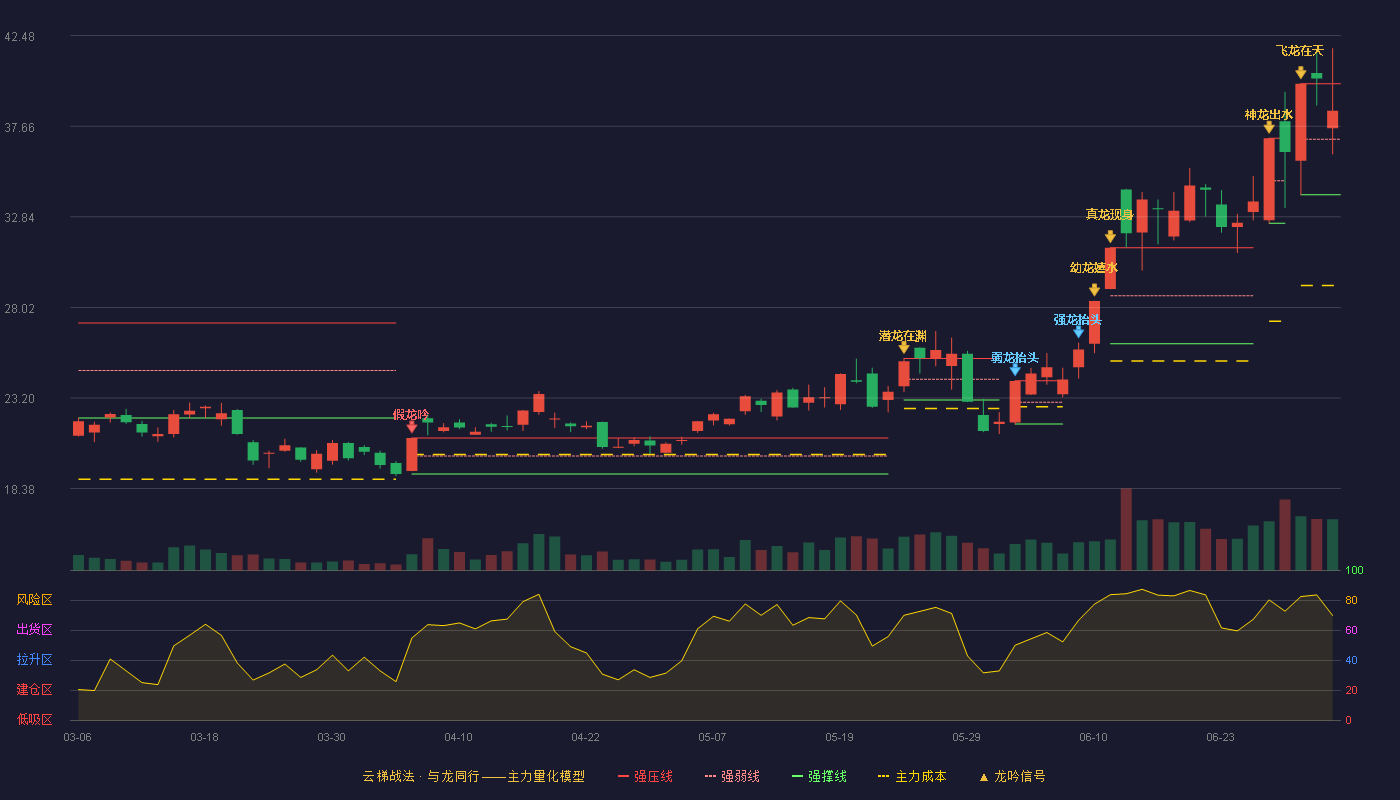Click the 23.20 price axis label

point(19,399)
